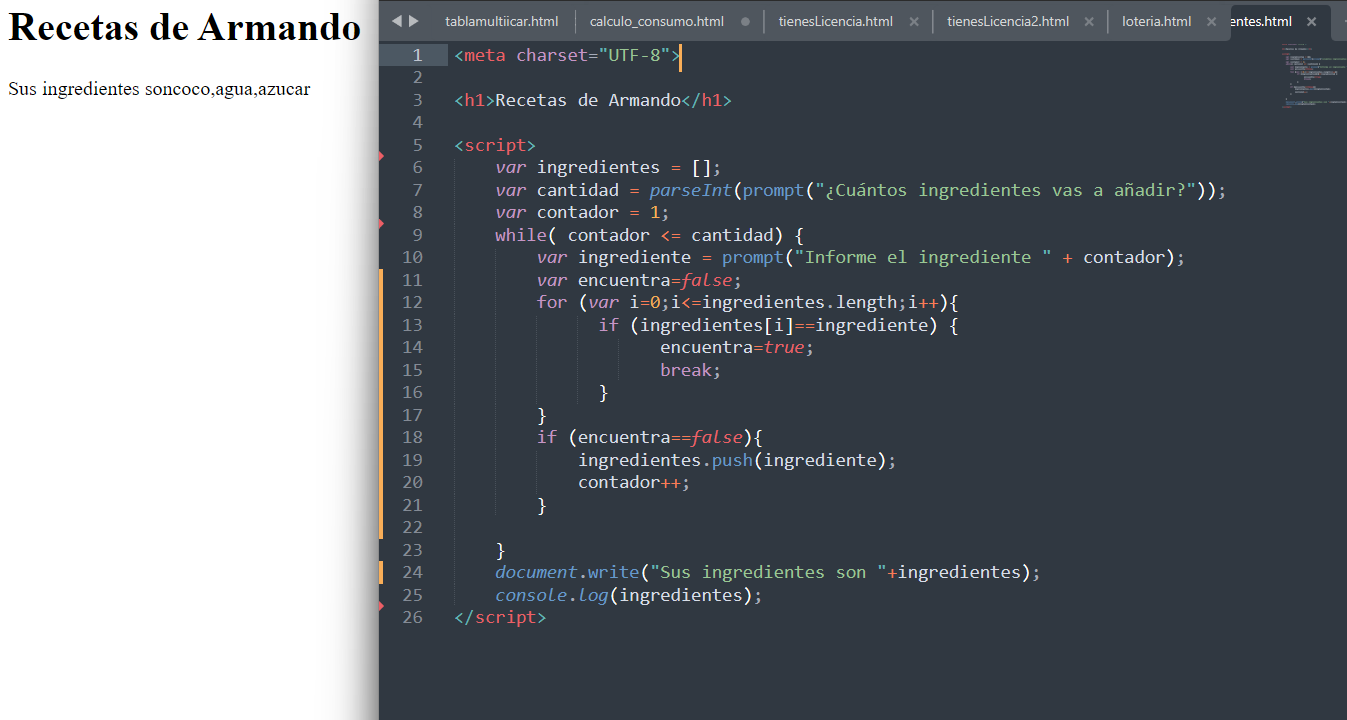This screenshot has height=720, width=1347.
Task: Place cursor on 'UTF-8' in the meta tag
Action: click(634, 55)
